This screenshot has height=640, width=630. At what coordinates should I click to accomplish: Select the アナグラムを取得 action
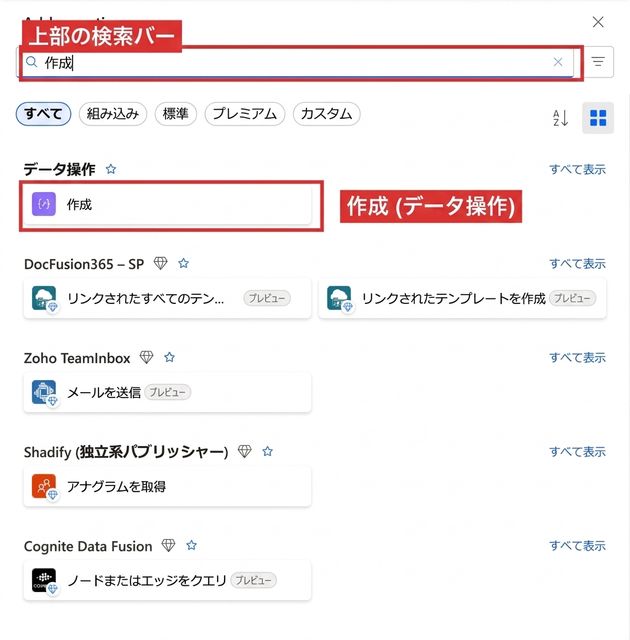(167, 487)
